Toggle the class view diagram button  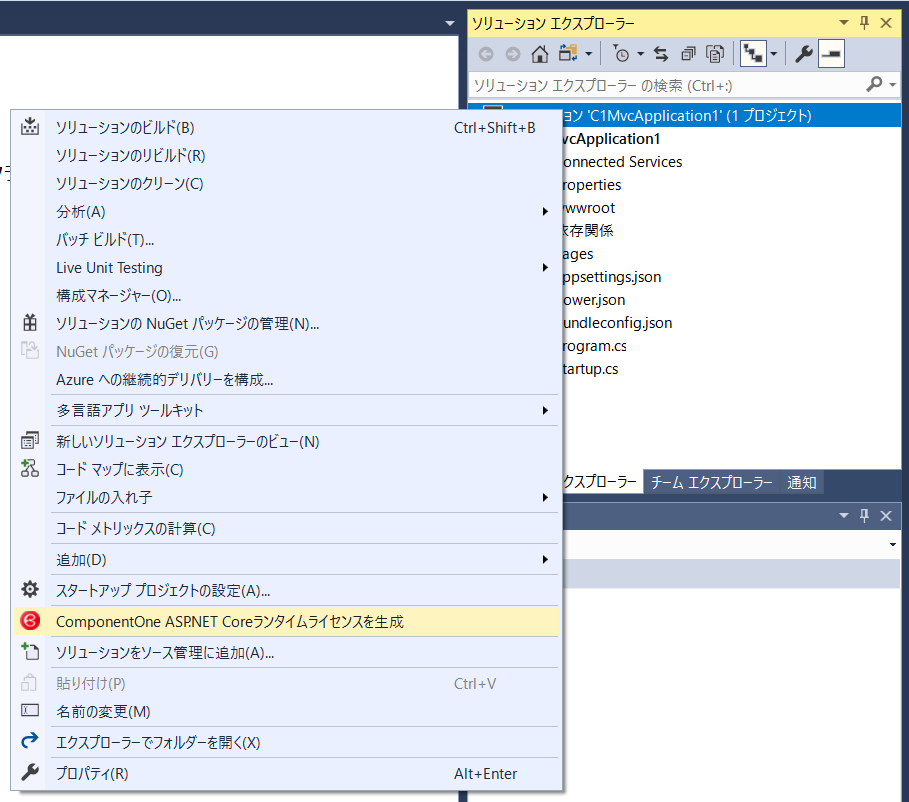click(753, 54)
